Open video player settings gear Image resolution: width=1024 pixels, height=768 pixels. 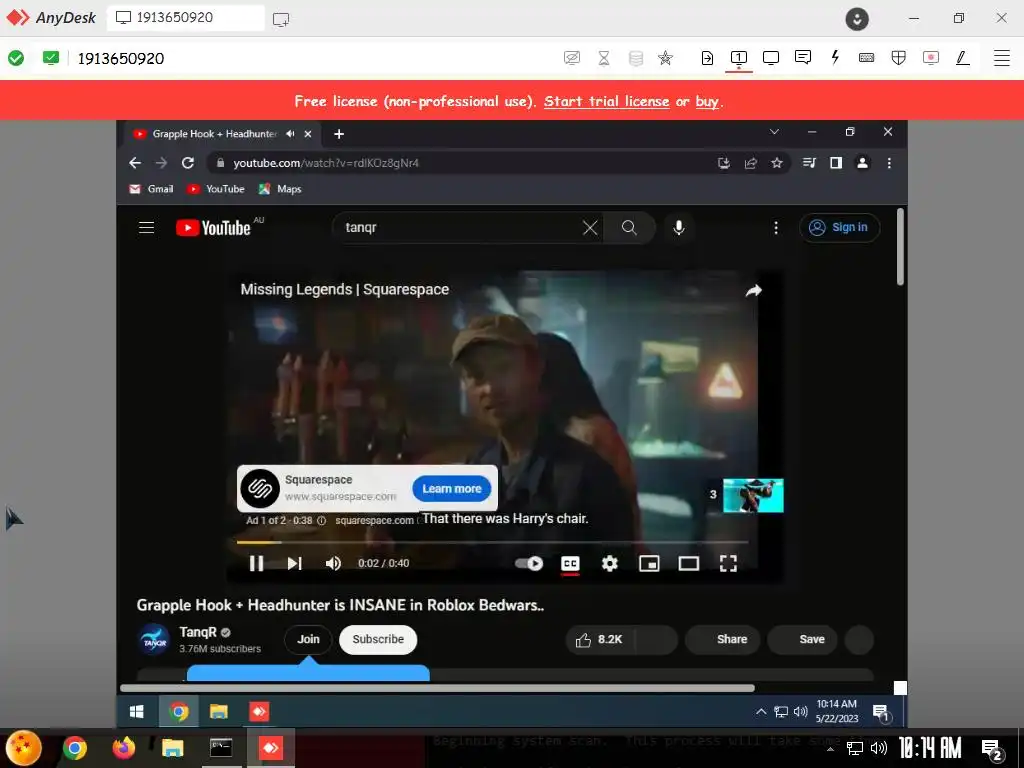tap(609, 563)
